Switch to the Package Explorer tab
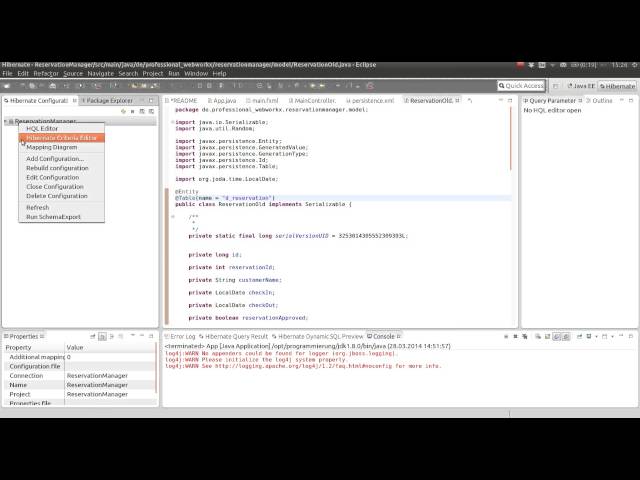Viewport: 640px width, 480px height. coord(109,100)
